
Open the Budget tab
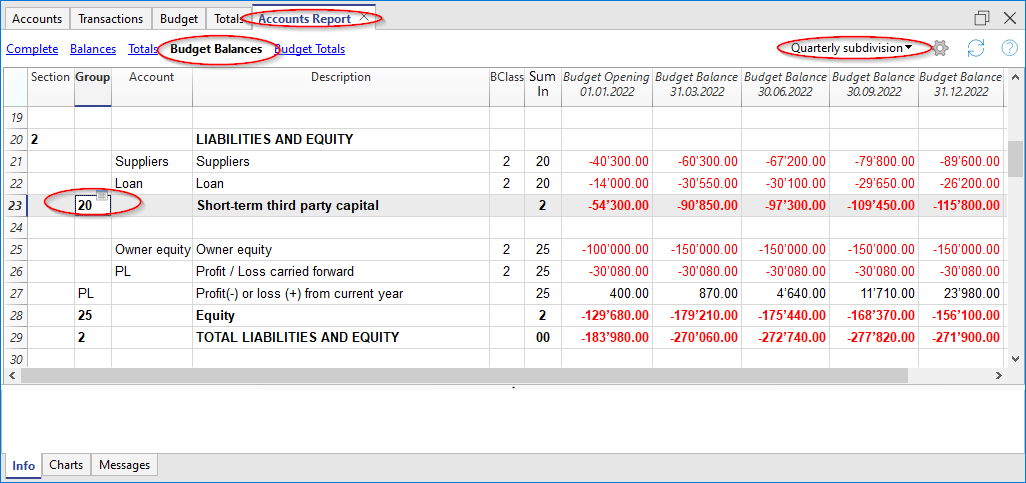tap(179, 19)
